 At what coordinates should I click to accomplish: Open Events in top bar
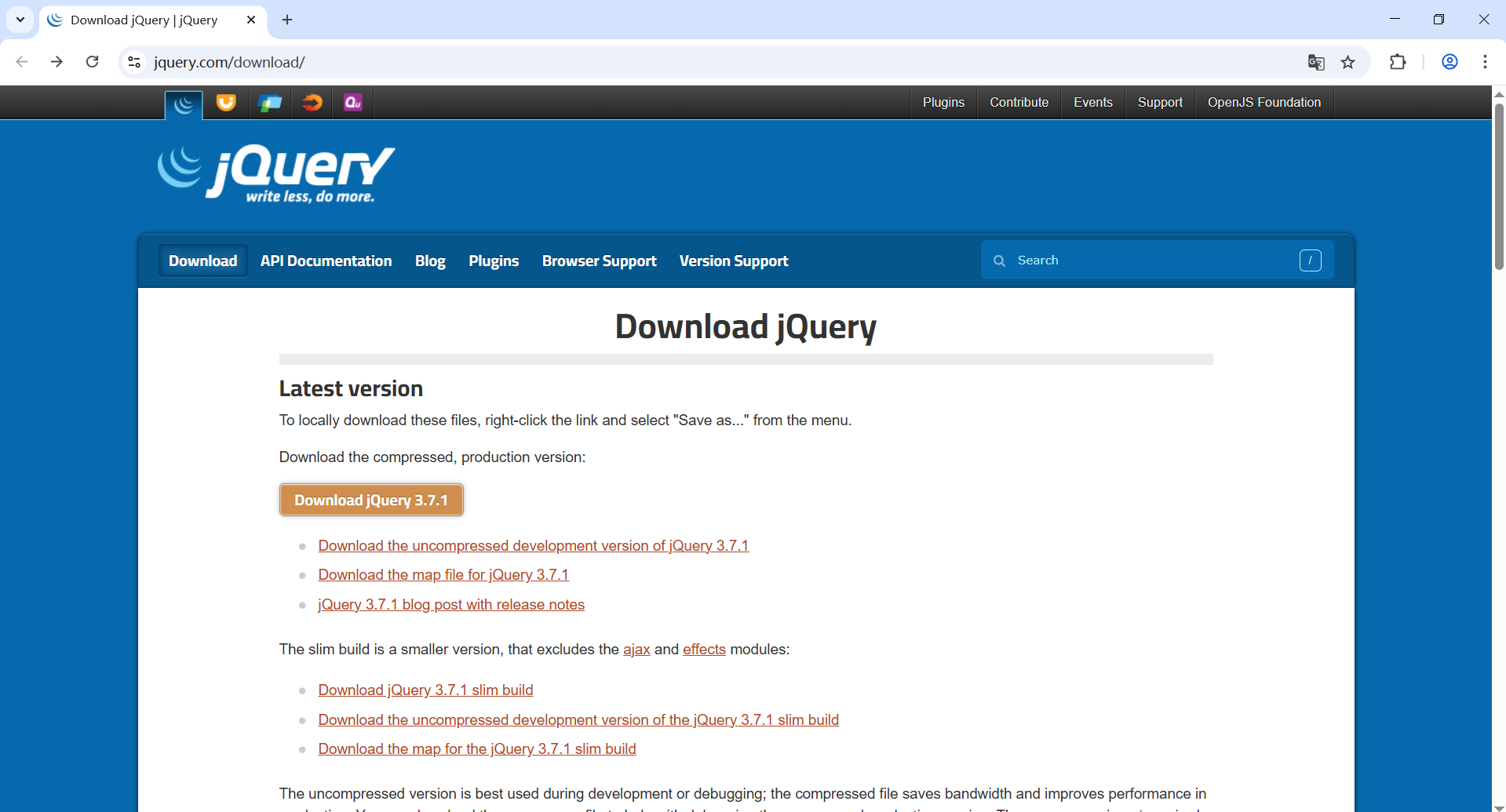tap(1092, 103)
